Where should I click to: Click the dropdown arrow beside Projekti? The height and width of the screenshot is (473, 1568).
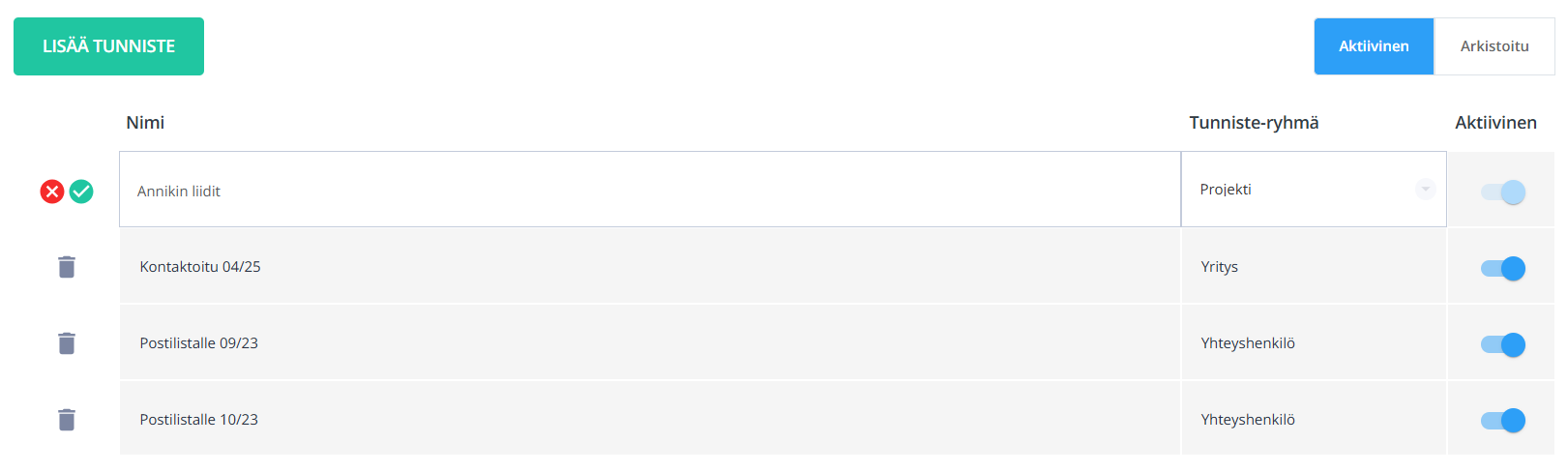[x=1425, y=189]
